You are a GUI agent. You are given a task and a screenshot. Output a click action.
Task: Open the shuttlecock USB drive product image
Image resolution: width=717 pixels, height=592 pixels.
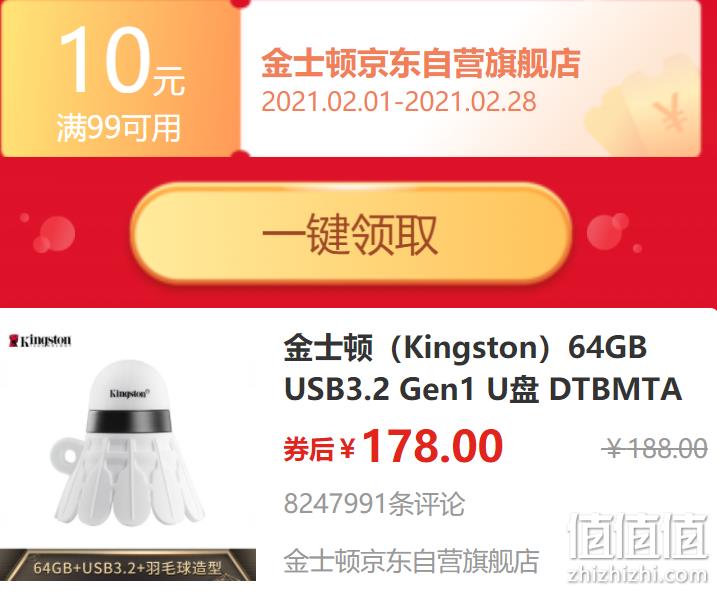pyautogui.click(x=128, y=442)
